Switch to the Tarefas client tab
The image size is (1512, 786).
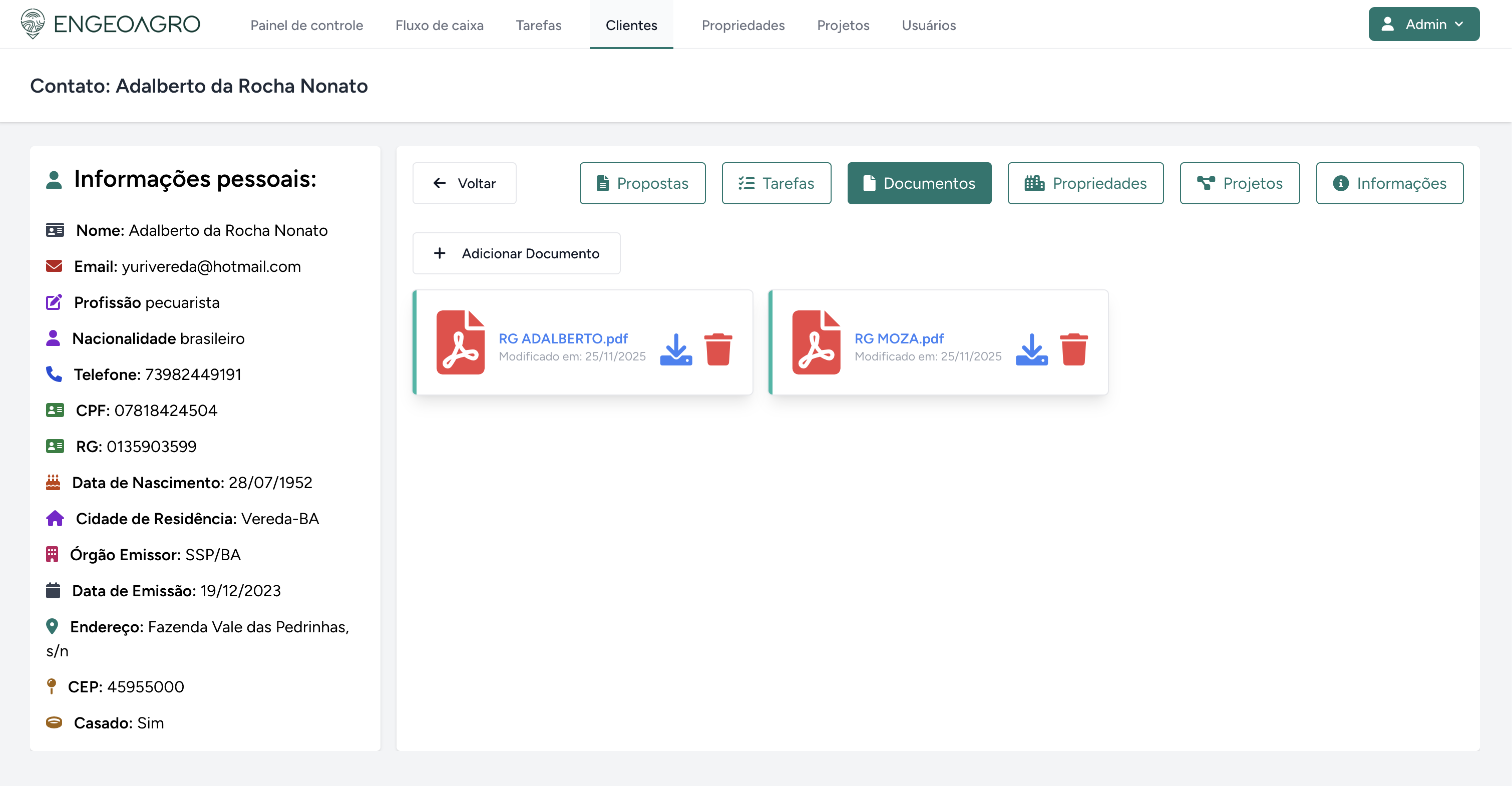tap(776, 183)
